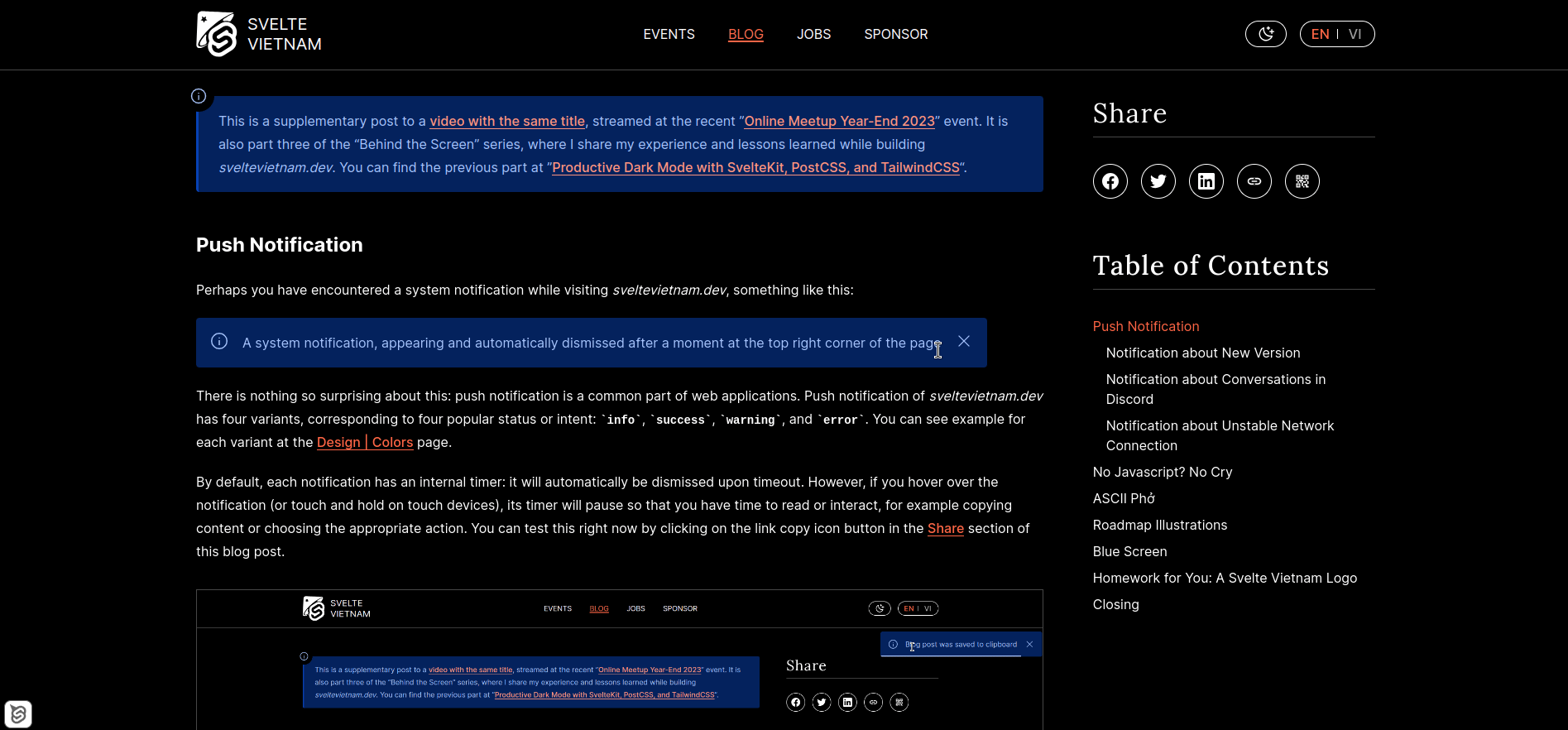The width and height of the screenshot is (1568, 730).
Task: Jump to 'Notification about New Version' section
Action: point(1202,353)
